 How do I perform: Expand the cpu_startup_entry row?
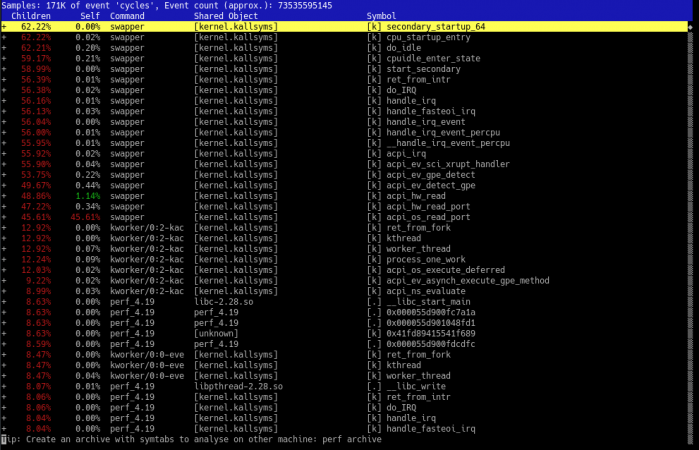4,37
